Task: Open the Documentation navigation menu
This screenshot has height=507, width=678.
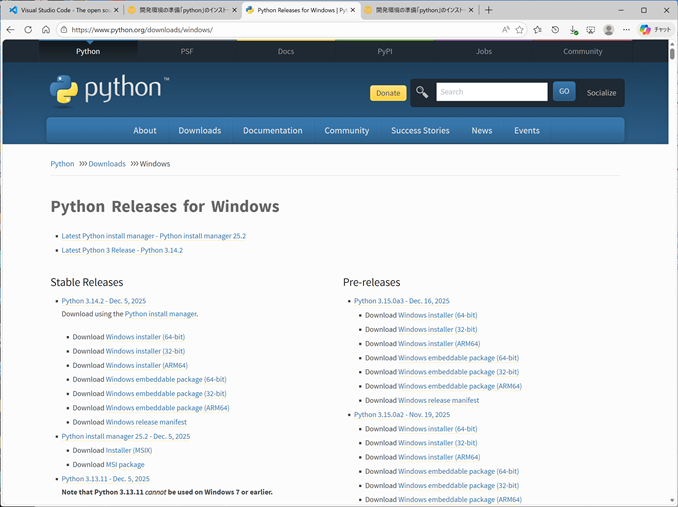Action: 272,130
